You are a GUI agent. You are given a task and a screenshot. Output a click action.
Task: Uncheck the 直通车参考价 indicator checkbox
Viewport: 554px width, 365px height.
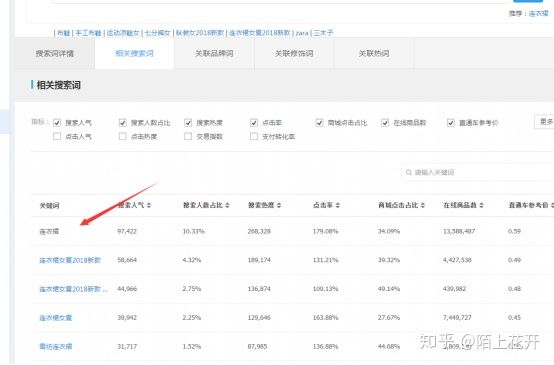pos(451,123)
